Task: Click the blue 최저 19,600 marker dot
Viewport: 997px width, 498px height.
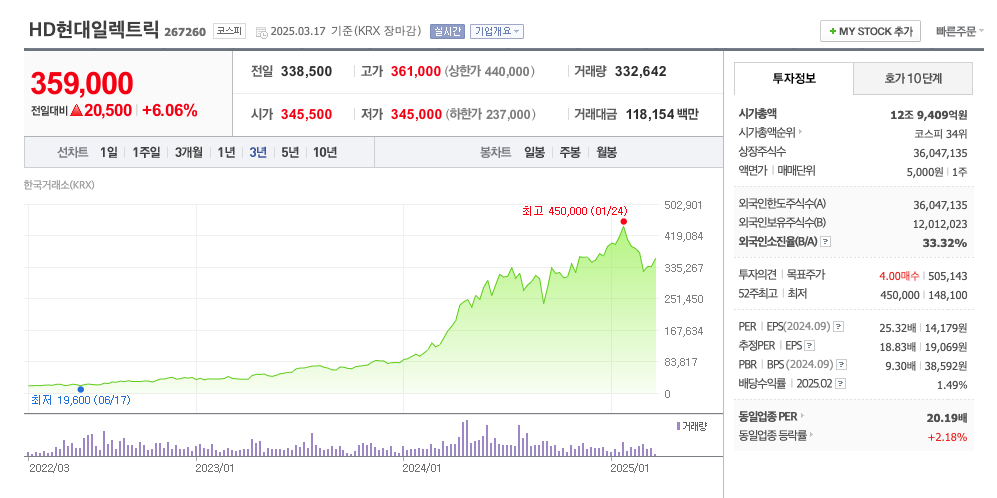Action: pos(80,389)
